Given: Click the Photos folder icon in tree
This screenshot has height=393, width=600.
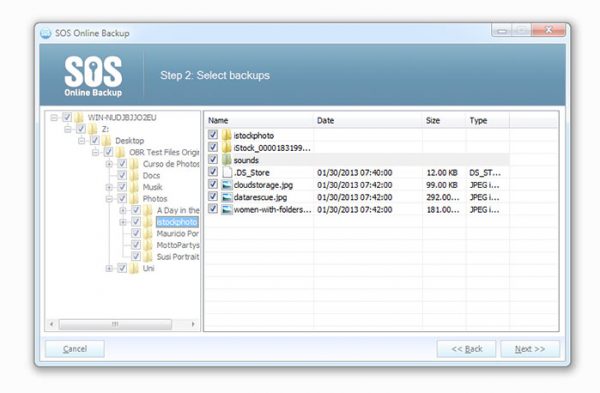Looking at the screenshot, I should 134,199.
